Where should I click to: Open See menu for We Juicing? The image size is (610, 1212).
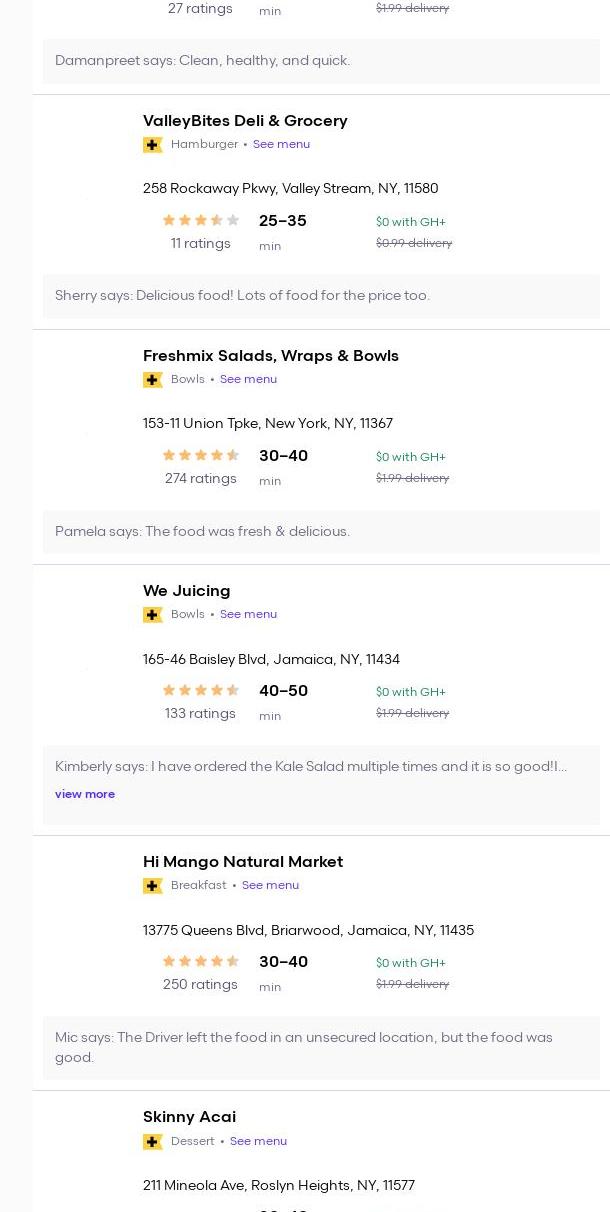(x=248, y=614)
